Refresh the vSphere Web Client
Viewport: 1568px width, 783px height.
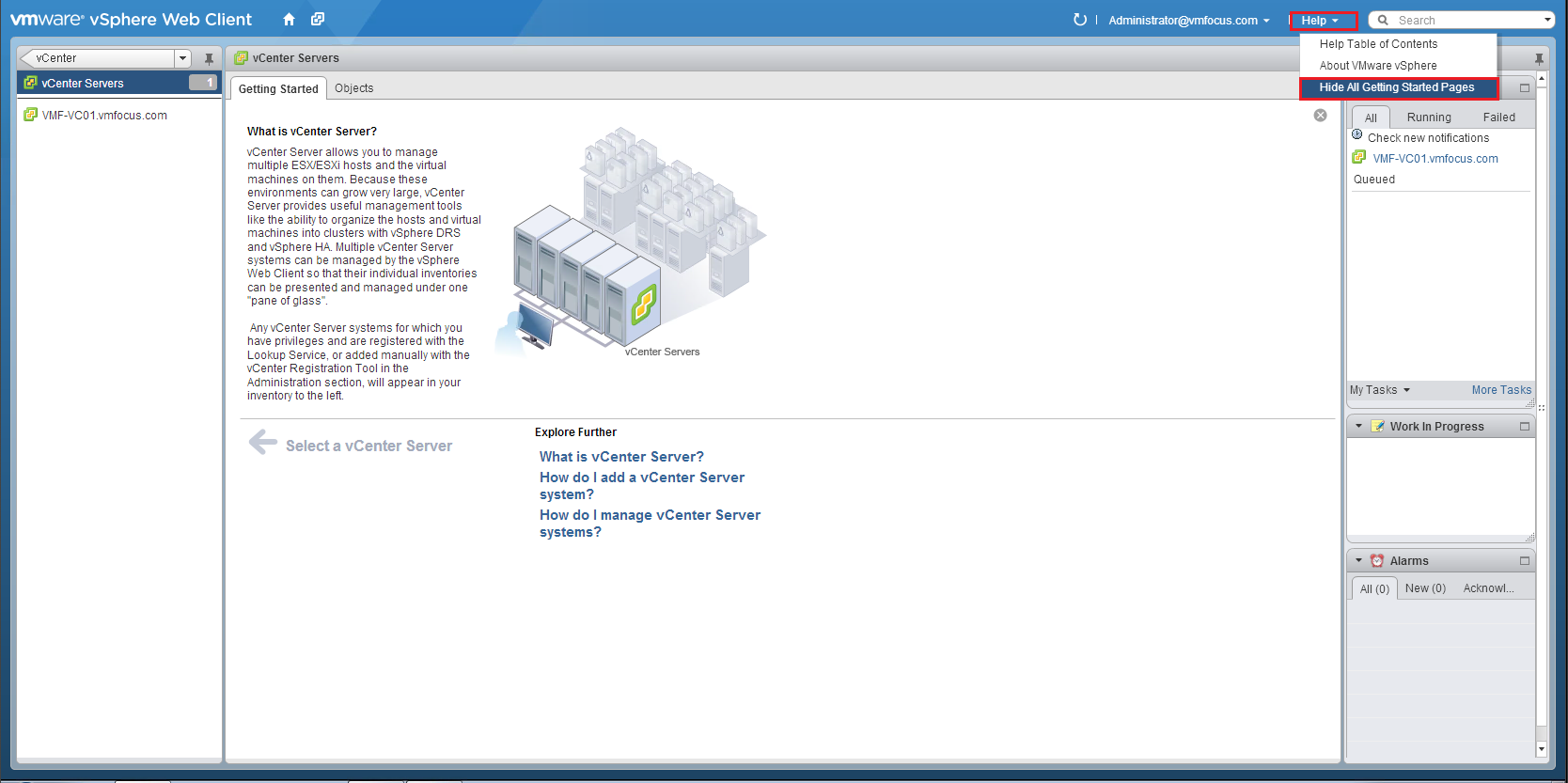(1079, 20)
